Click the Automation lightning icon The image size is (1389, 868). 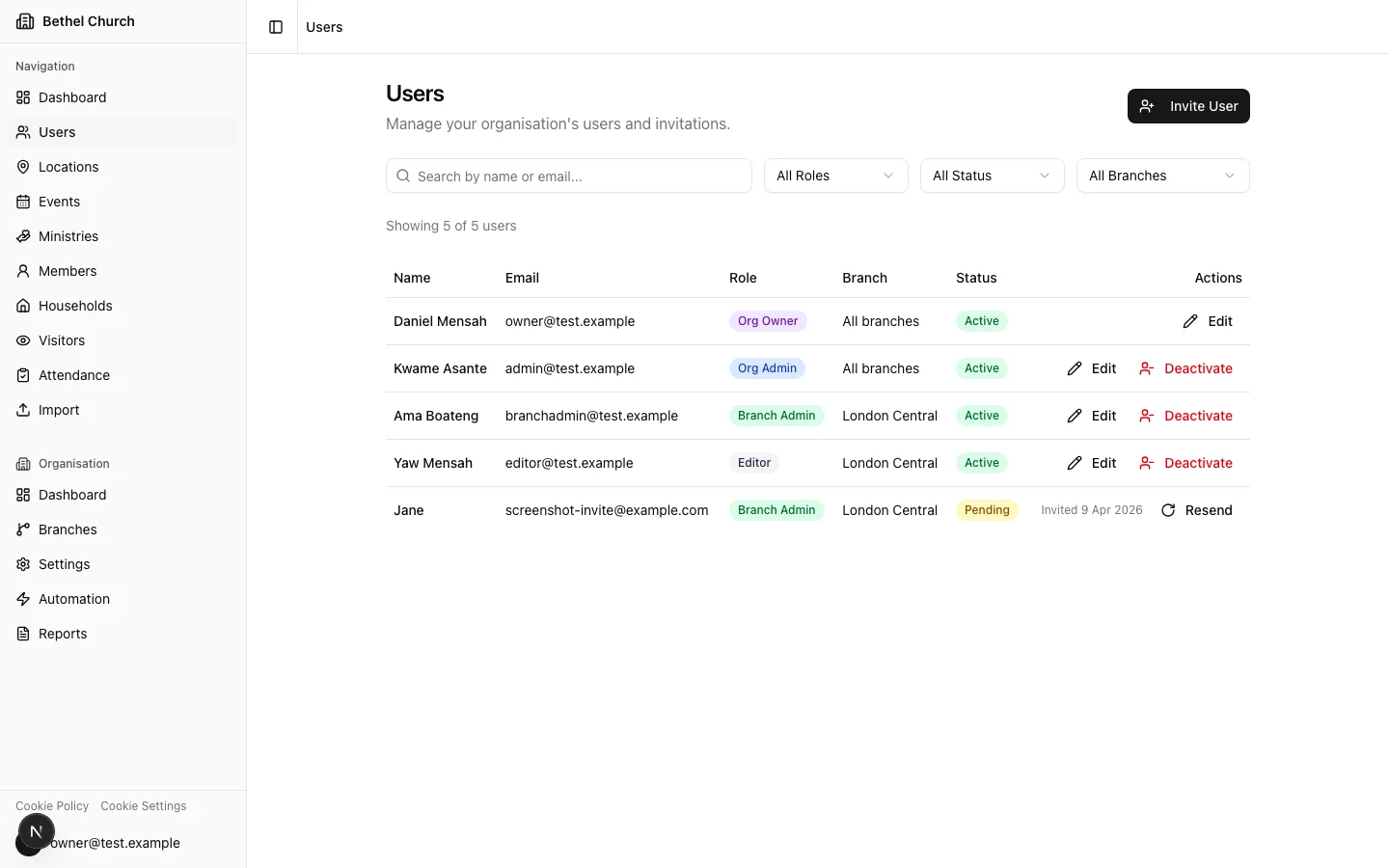pyautogui.click(x=23, y=599)
